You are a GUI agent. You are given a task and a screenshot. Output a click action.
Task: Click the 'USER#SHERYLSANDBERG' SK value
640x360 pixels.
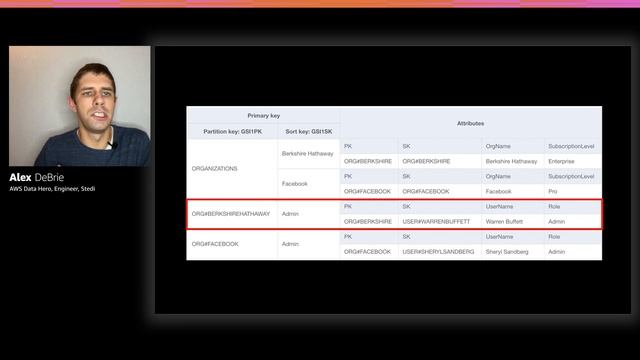438,252
